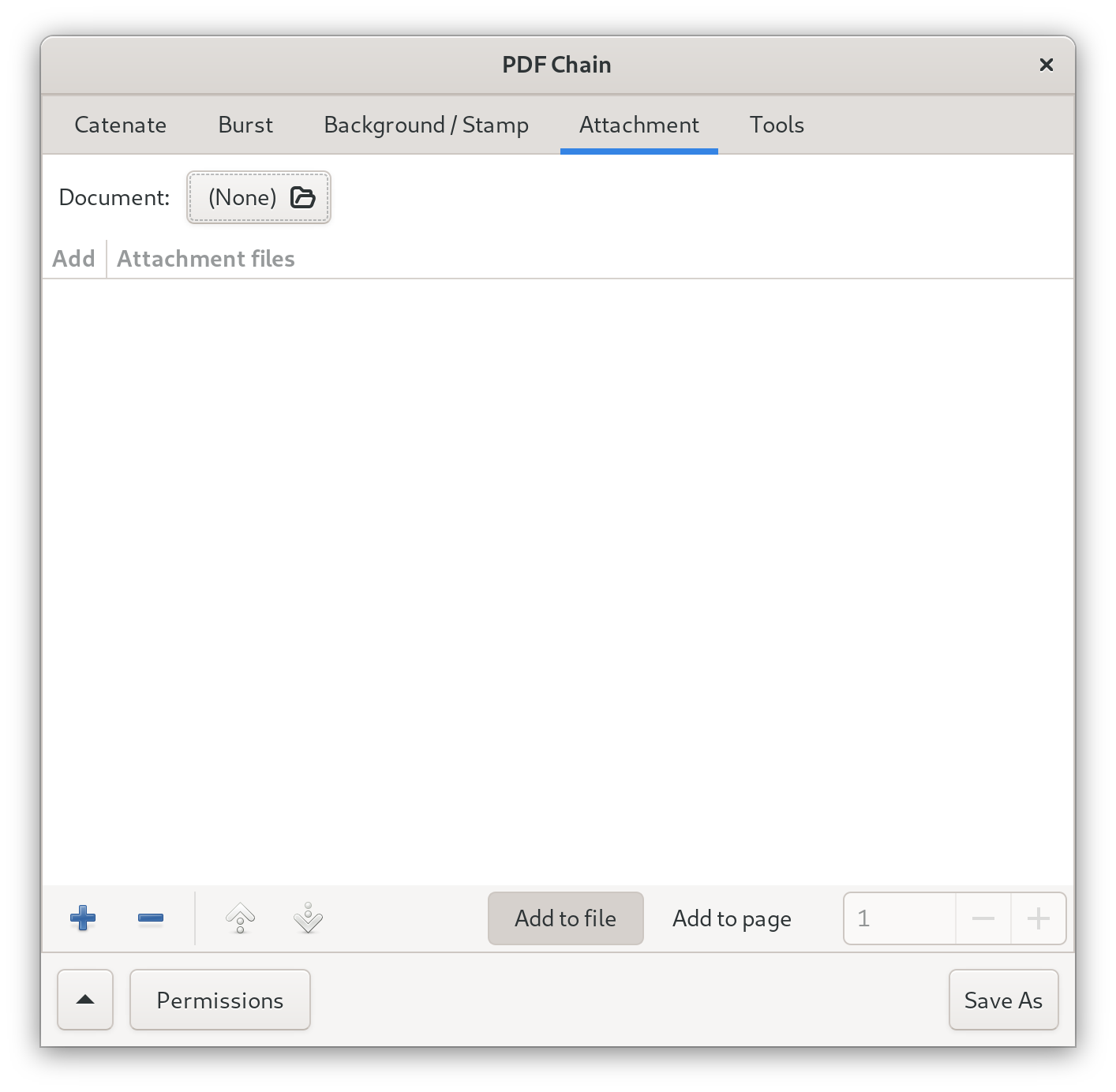
Task: Select the Add to page toggle
Action: click(x=732, y=918)
